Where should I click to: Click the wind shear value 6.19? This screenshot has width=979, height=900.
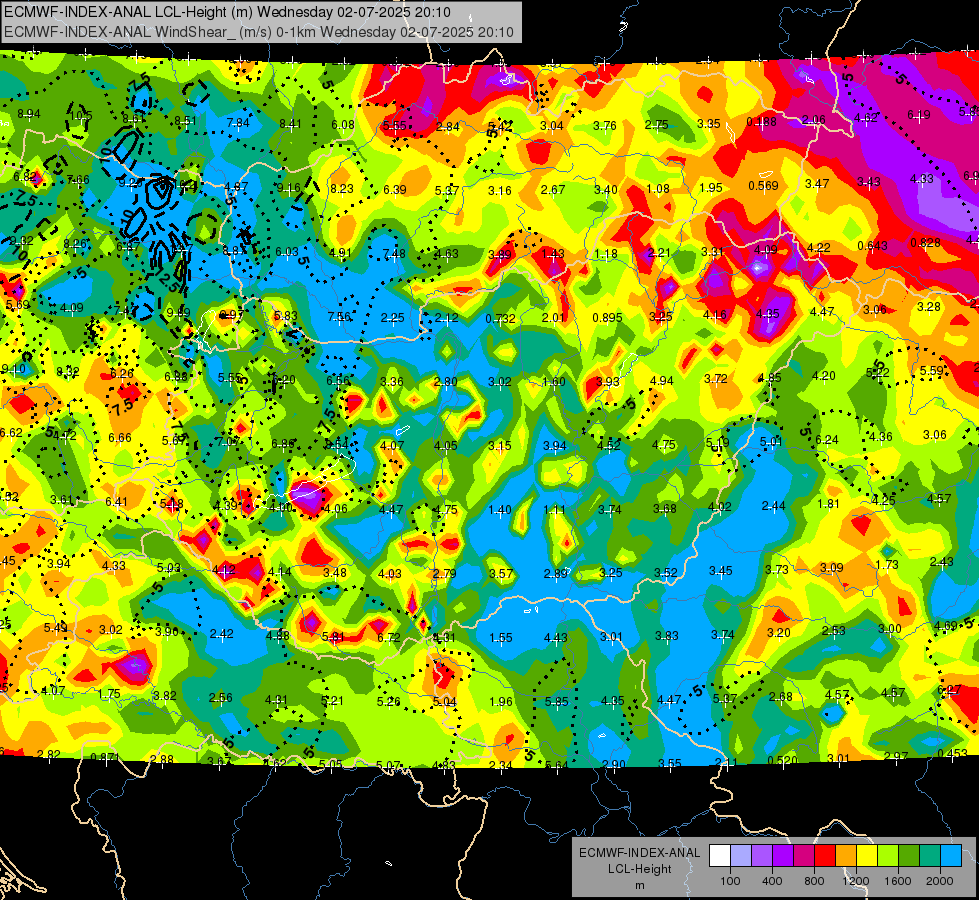918,114
